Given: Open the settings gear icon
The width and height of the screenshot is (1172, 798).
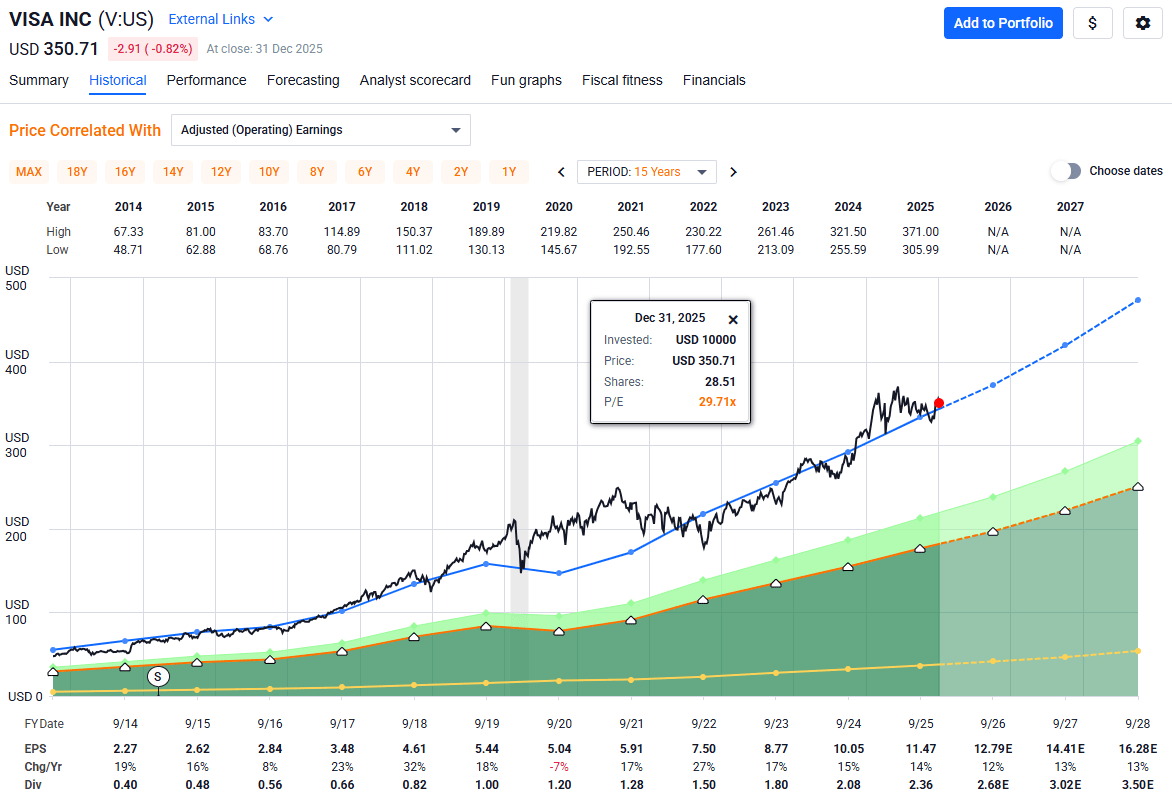Looking at the screenshot, I should tap(1143, 23).
